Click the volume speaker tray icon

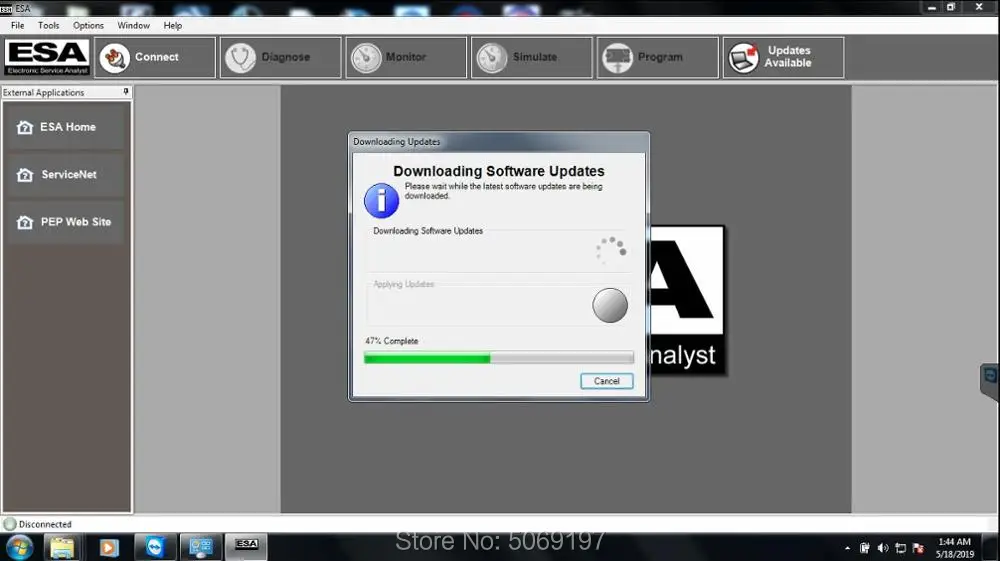883,548
